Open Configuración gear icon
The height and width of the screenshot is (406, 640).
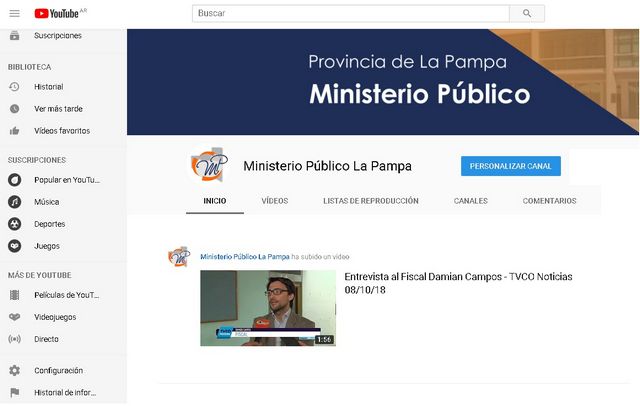tap(14, 370)
